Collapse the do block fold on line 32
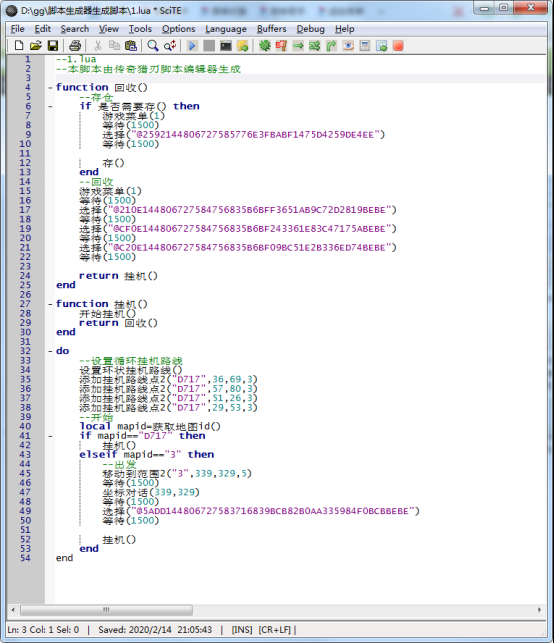 click(50, 351)
